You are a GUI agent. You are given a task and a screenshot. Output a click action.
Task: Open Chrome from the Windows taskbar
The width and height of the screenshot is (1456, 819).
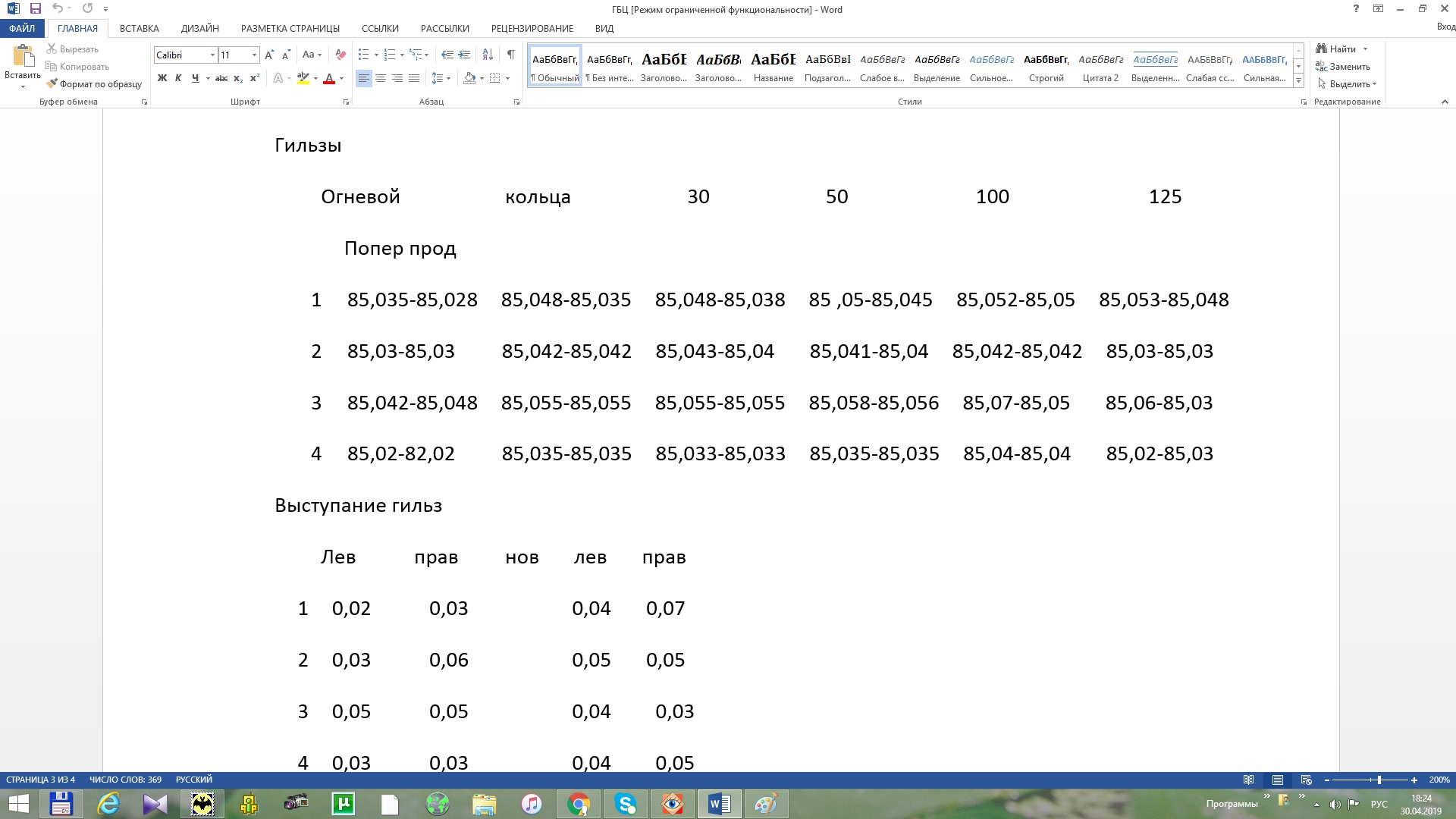pyautogui.click(x=579, y=804)
